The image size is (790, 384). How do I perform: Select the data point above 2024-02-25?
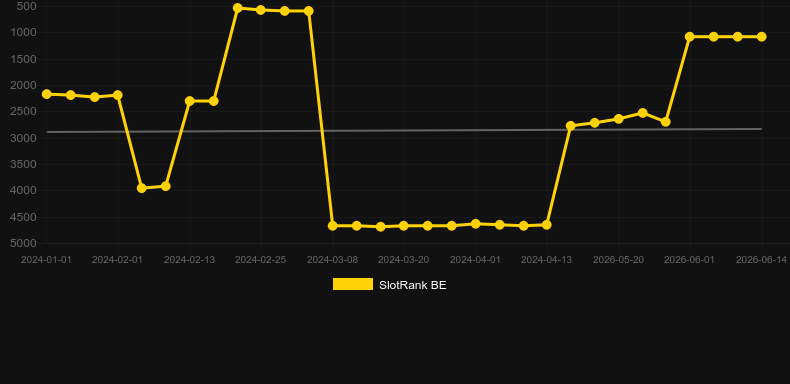tap(260, 10)
